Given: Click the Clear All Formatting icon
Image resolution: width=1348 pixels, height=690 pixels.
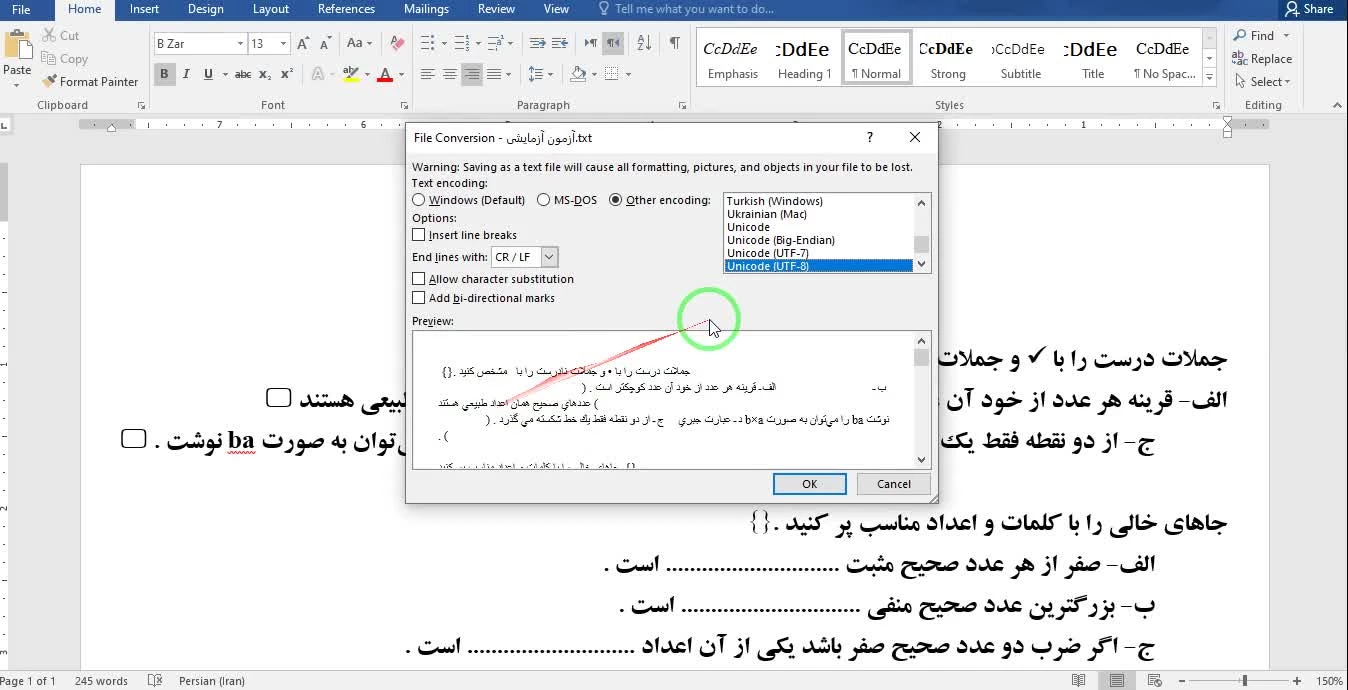Looking at the screenshot, I should click(x=397, y=43).
